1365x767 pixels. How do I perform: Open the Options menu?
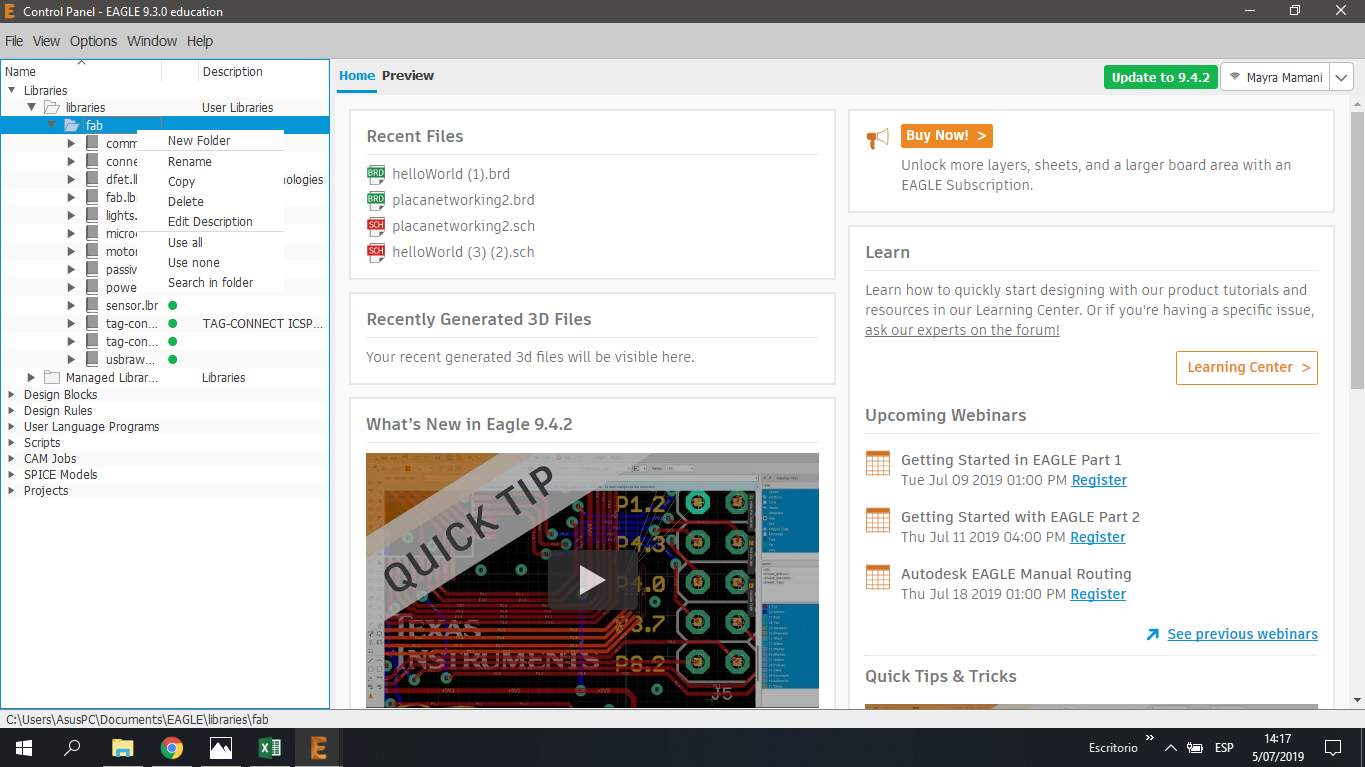[x=93, y=41]
